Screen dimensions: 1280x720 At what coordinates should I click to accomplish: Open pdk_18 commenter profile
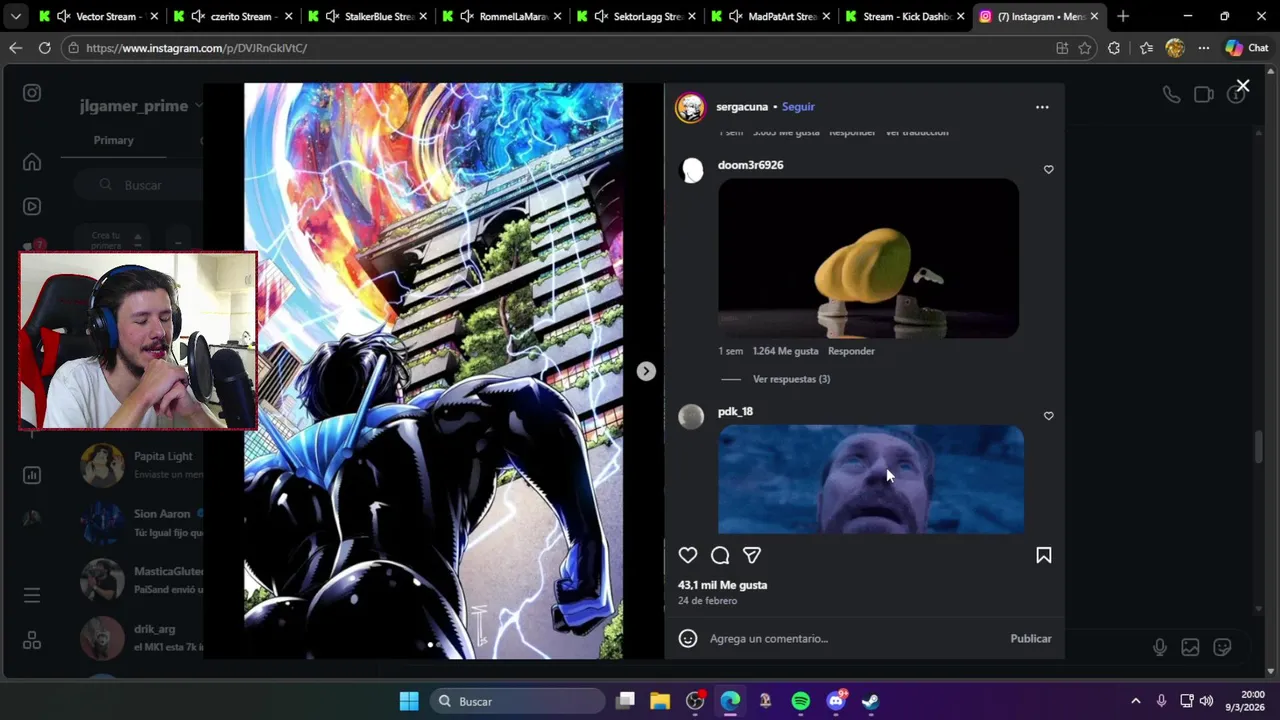(x=735, y=411)
